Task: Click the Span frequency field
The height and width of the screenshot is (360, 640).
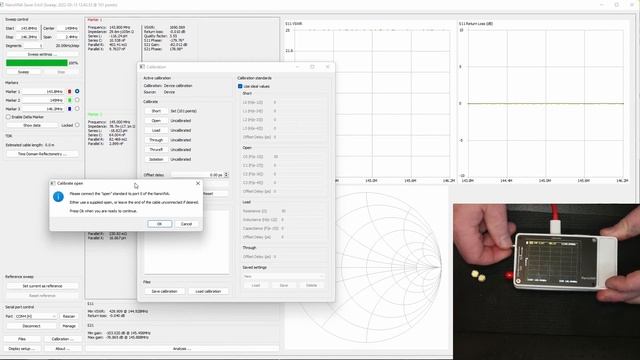Action: [67, 37]
